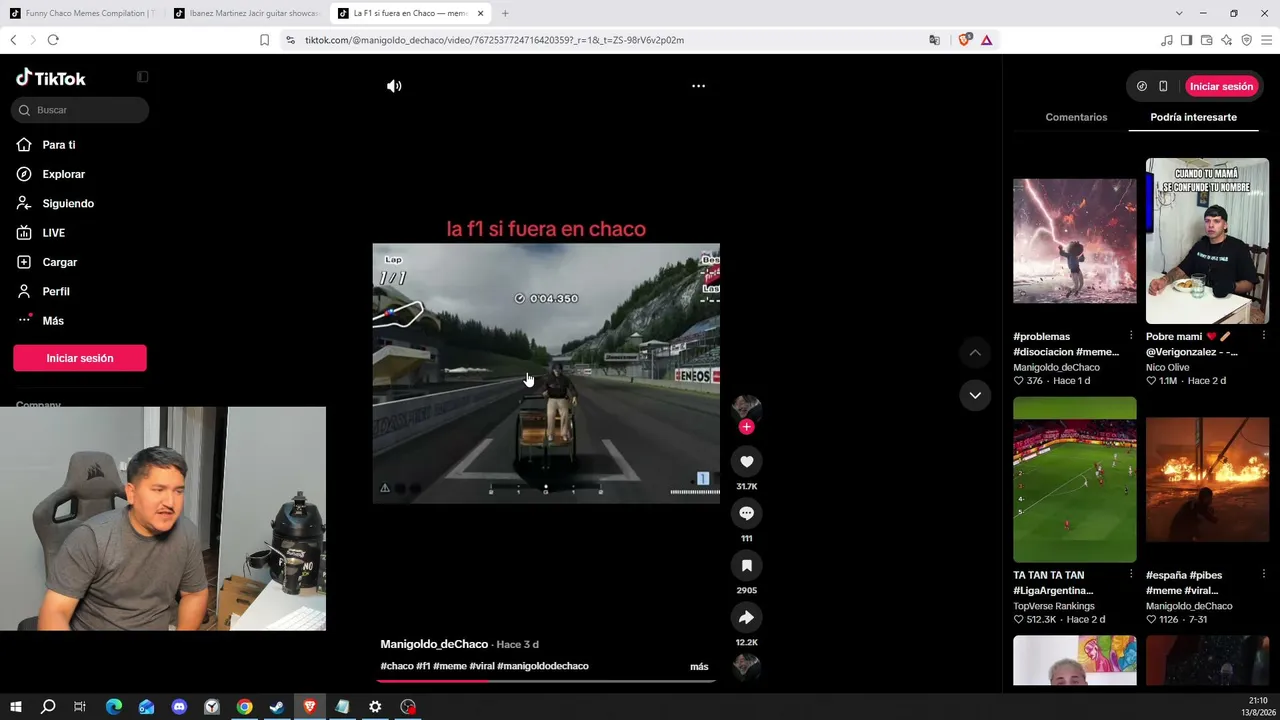The image size is (1280, 720).
Task: Open the soccer field video thumbnail
Action: pos(1075,480)
